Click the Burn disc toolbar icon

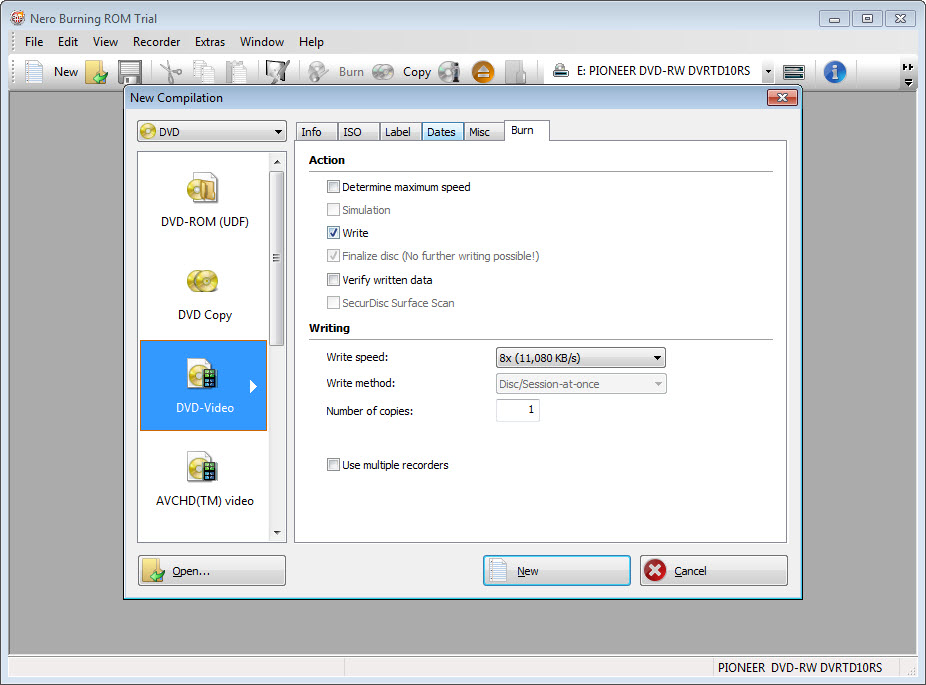click(318, 72)
